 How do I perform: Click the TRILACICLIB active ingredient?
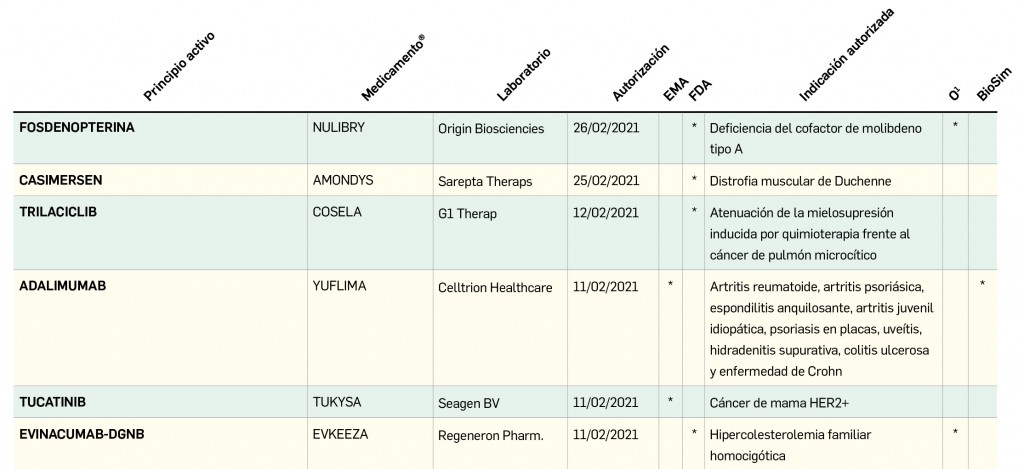pos(58,213)
